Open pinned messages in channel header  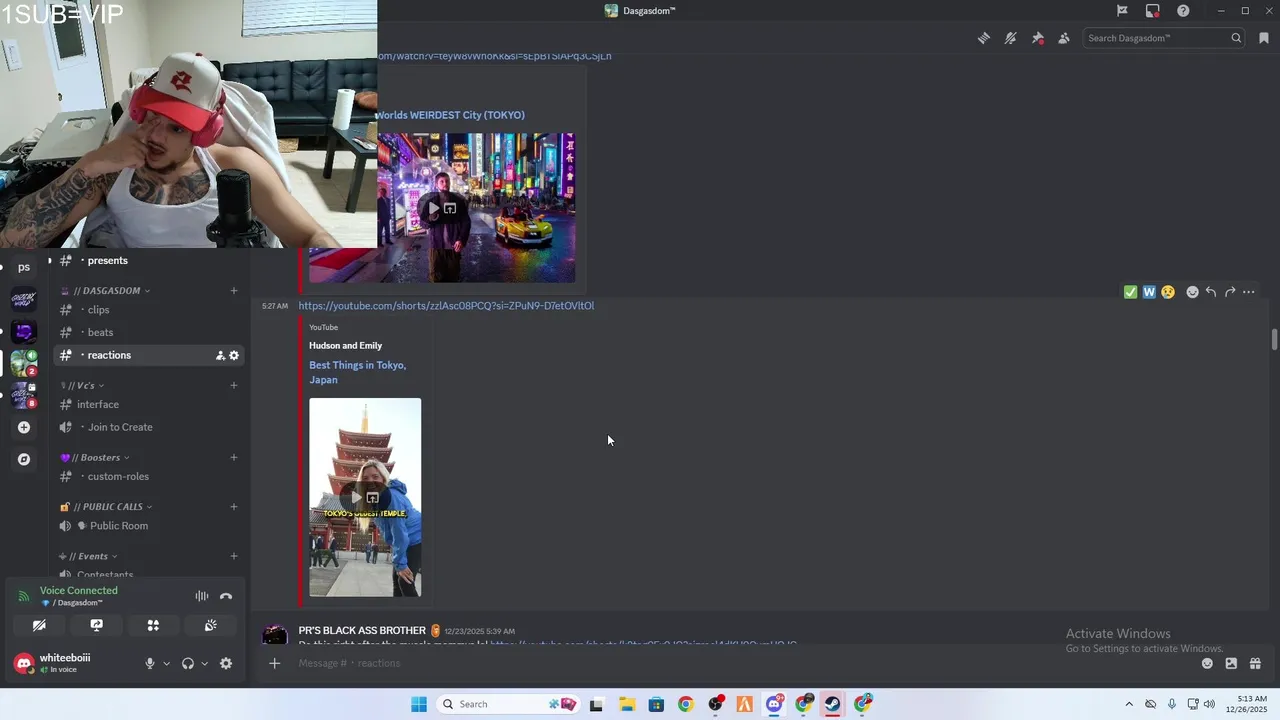(1037, 38)
